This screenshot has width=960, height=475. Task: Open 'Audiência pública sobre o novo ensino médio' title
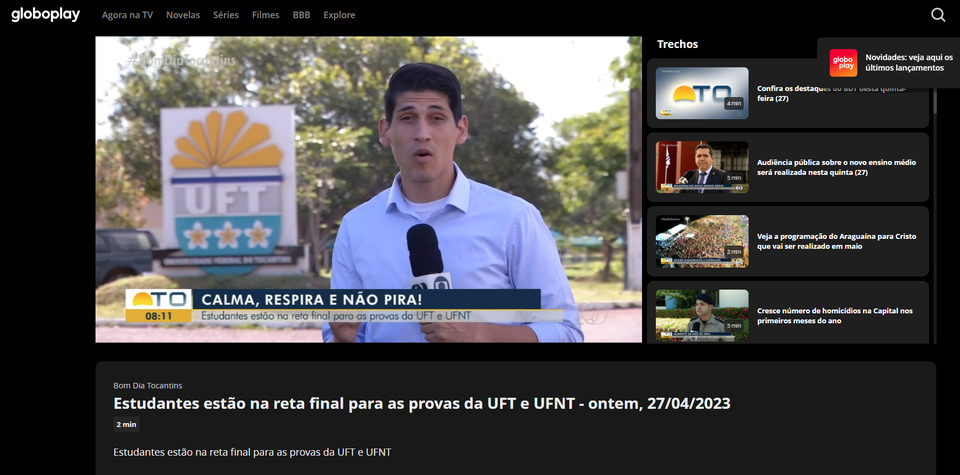[836, 167]
